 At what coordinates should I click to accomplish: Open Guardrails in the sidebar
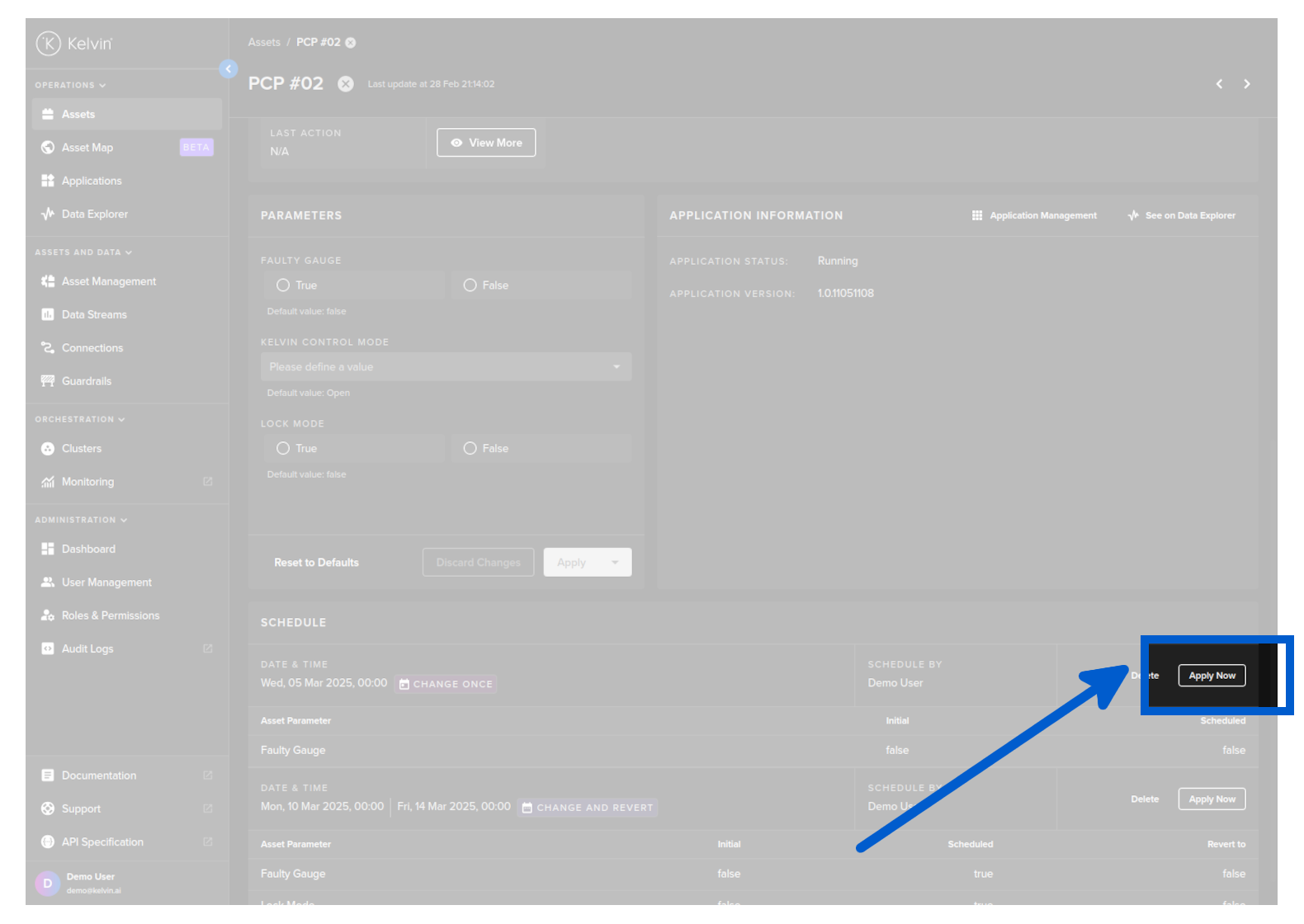(86, 381)
